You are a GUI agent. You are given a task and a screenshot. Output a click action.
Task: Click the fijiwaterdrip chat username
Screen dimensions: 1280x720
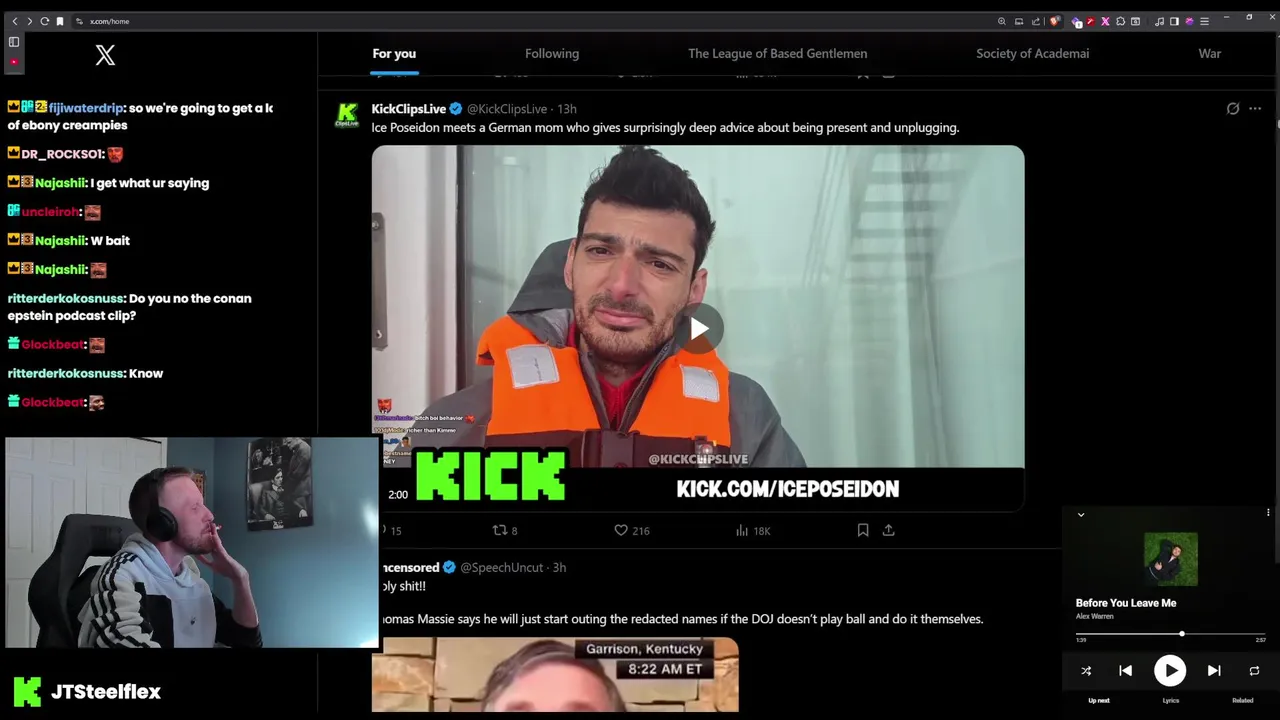pos(86,108)
